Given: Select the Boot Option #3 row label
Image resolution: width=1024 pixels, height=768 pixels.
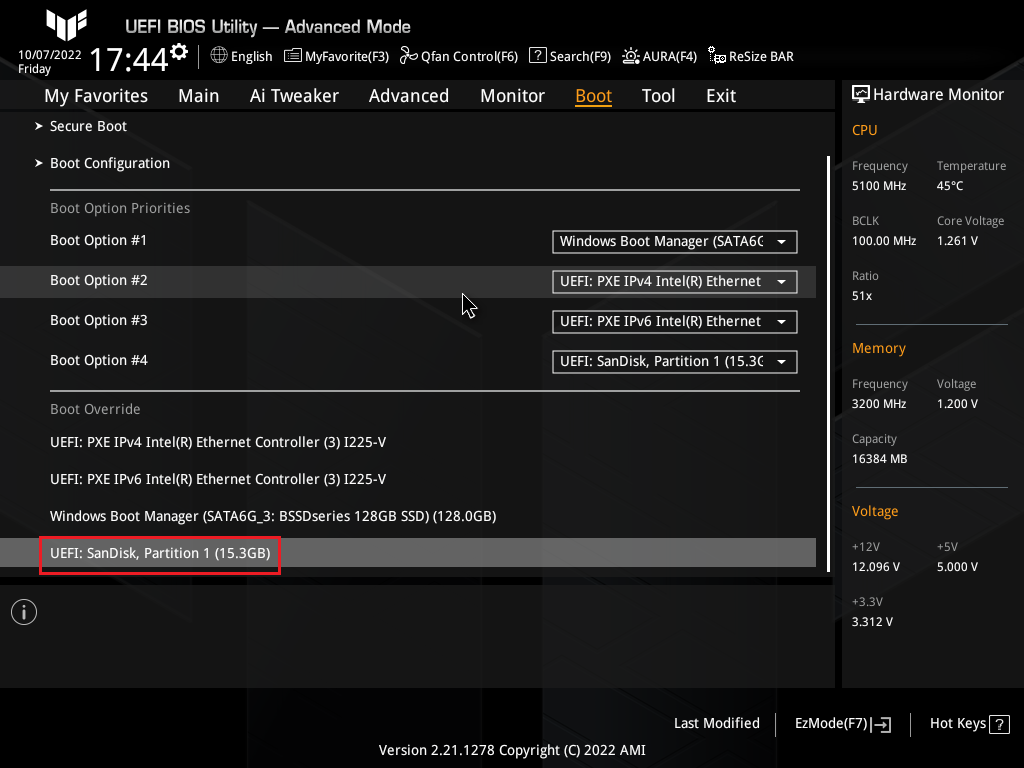Looking at the screenshot, I should pos(99,320).
